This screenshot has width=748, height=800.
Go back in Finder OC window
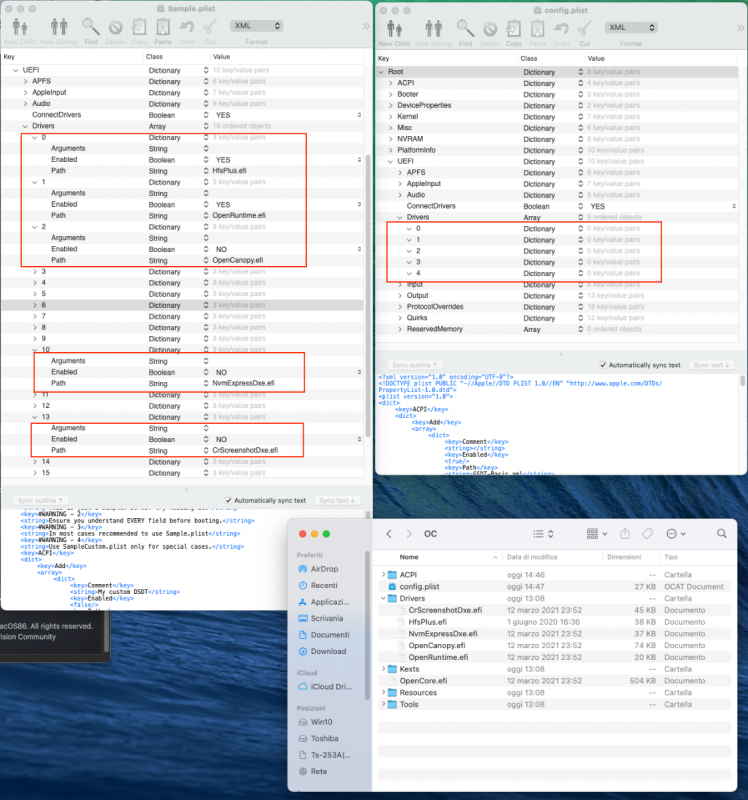pyautogui.click(x=389, y=534)
